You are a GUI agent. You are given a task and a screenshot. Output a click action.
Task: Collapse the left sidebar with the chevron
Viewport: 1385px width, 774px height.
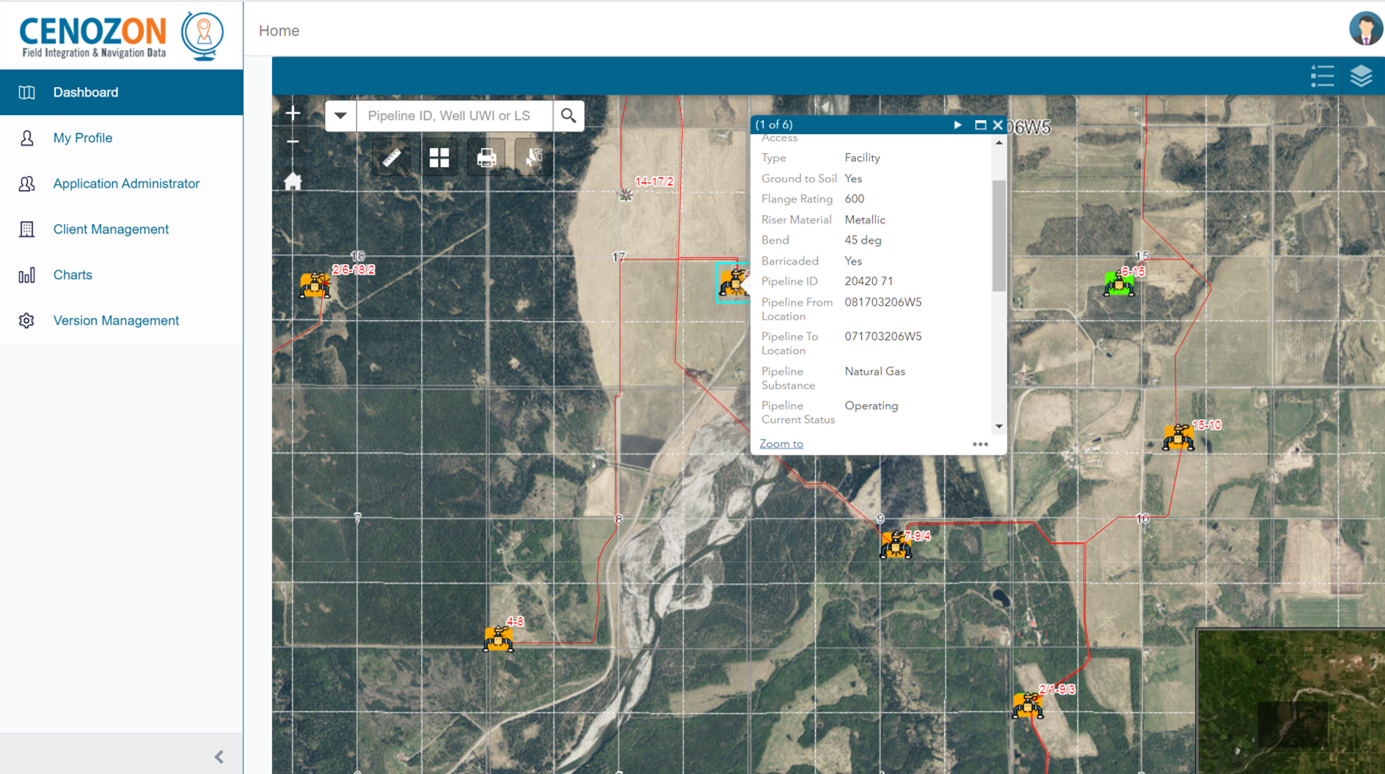(x=219, y=757)
